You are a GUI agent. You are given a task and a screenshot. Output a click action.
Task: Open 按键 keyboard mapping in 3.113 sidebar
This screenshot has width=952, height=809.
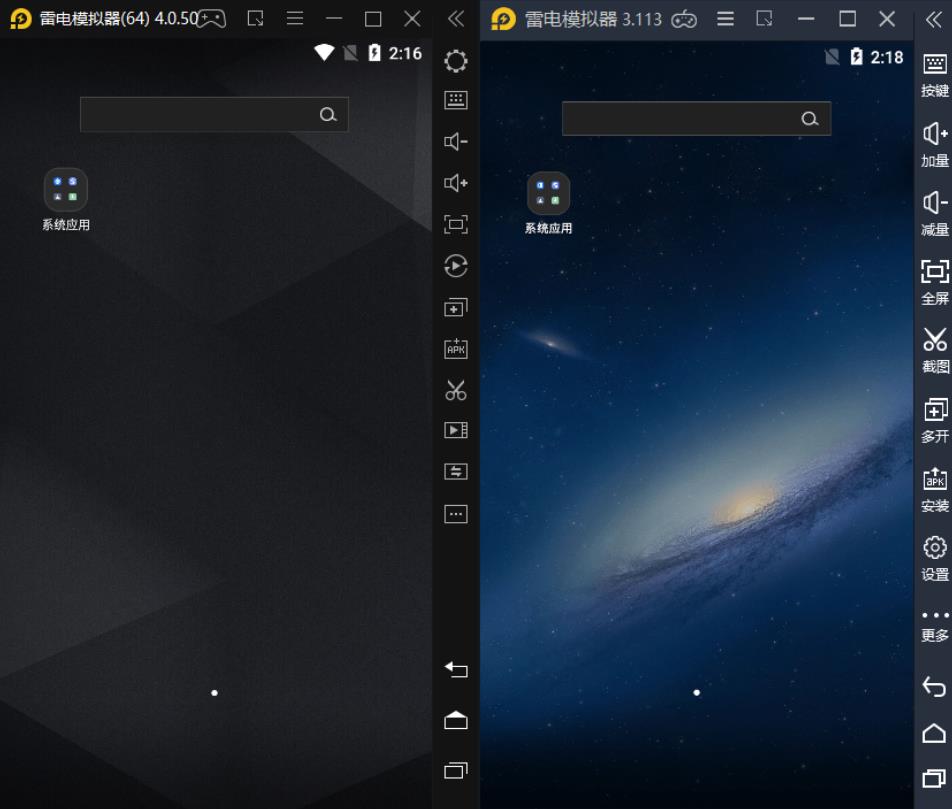[934, 75]
